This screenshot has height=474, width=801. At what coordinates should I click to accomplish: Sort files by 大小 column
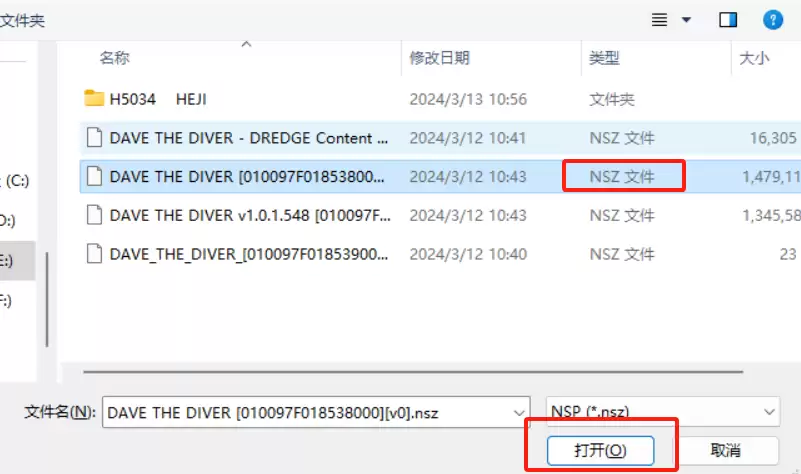[753, 59]
